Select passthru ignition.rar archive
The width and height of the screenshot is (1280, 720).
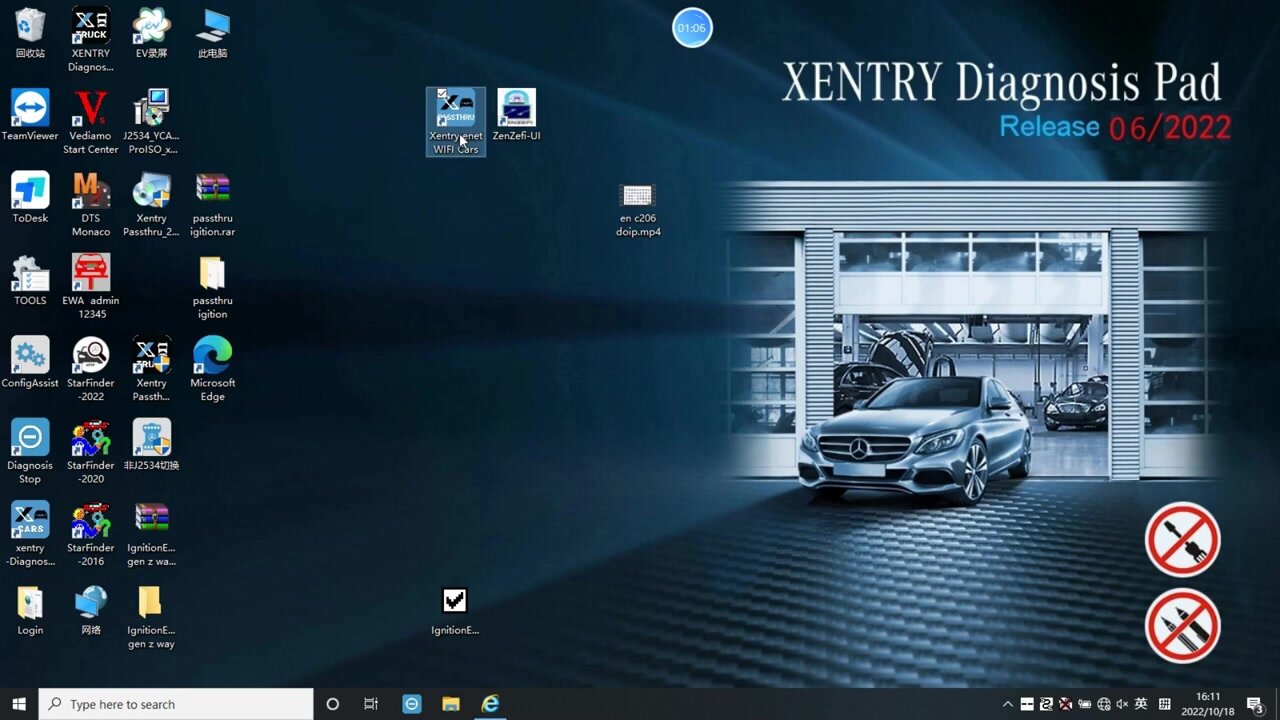[x=212, y=204]
